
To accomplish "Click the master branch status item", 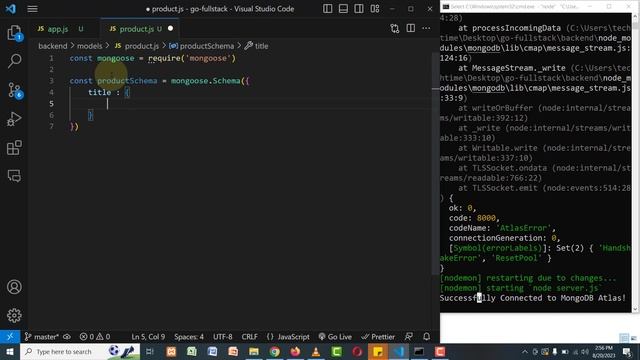I will (x=41, y=337).
